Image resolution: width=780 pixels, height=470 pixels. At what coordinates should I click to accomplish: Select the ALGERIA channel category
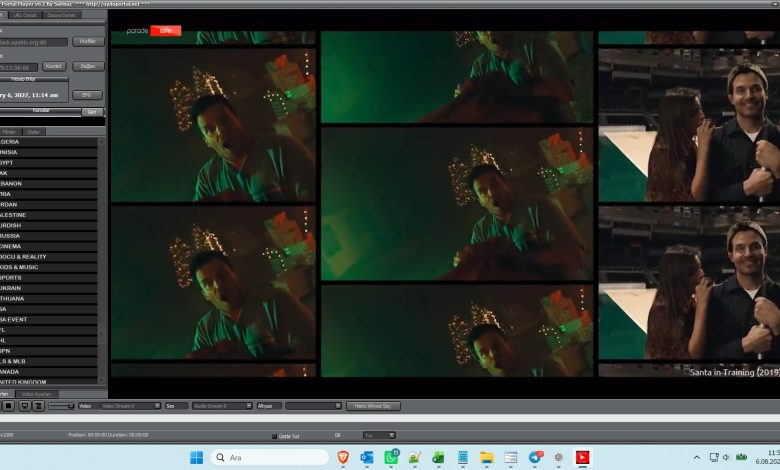[48, 142]
